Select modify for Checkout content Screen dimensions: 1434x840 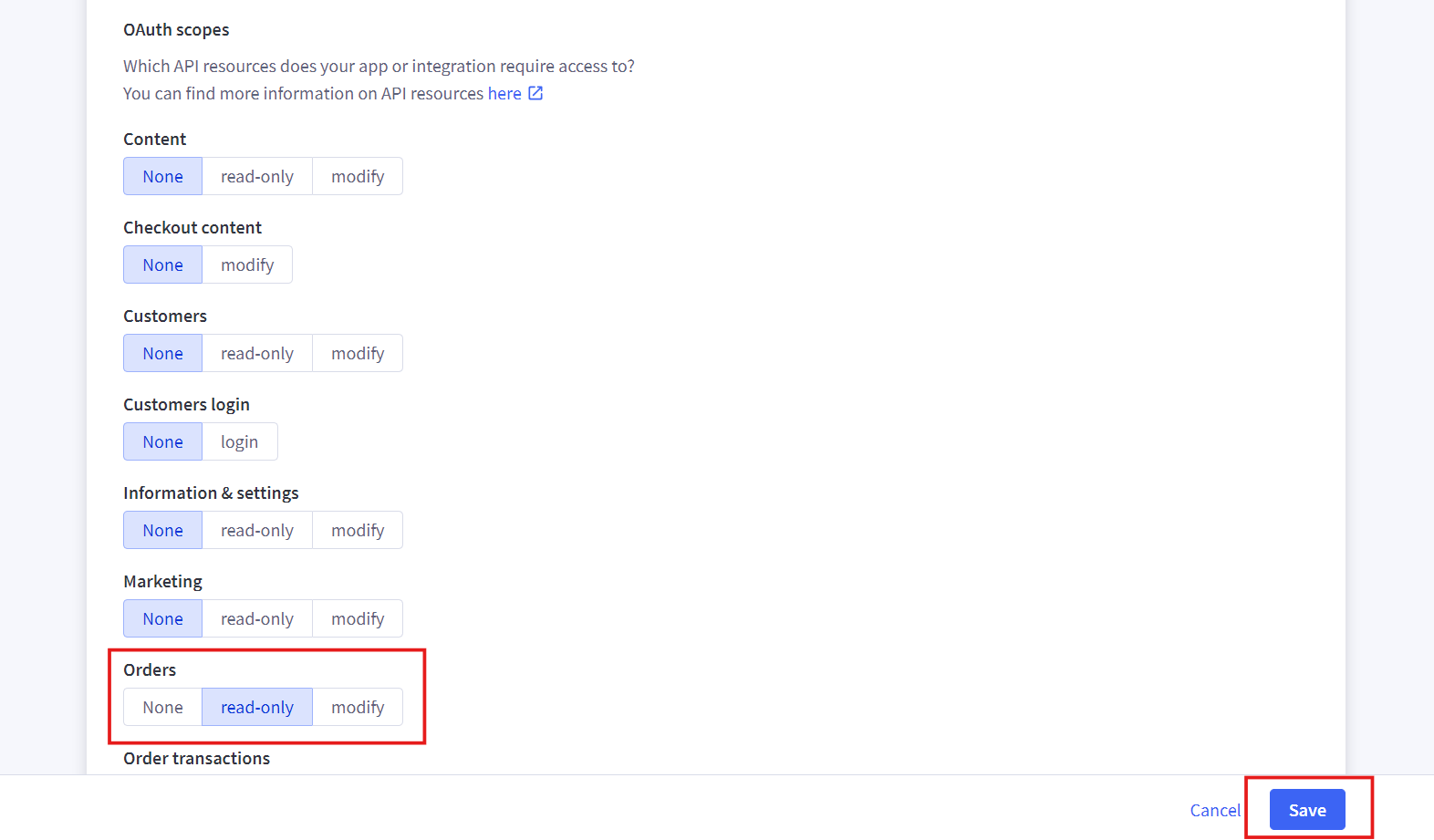[247, 264]
